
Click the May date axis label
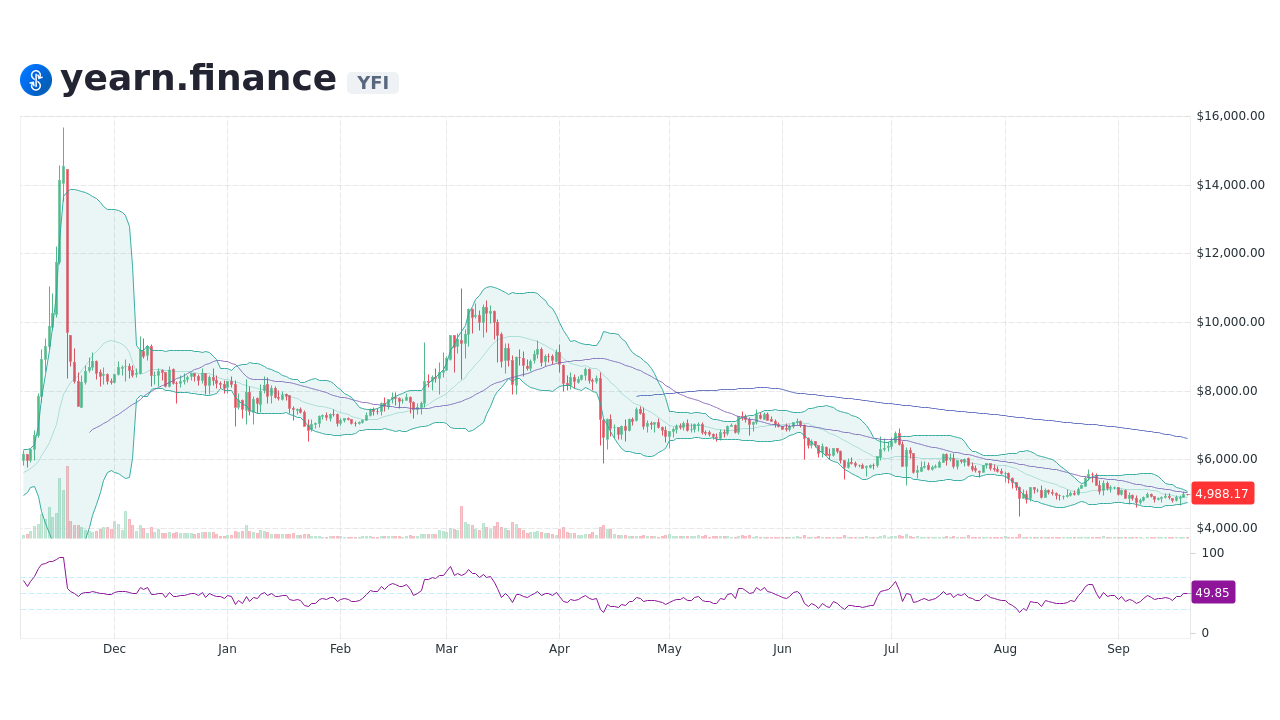point(669,649)
